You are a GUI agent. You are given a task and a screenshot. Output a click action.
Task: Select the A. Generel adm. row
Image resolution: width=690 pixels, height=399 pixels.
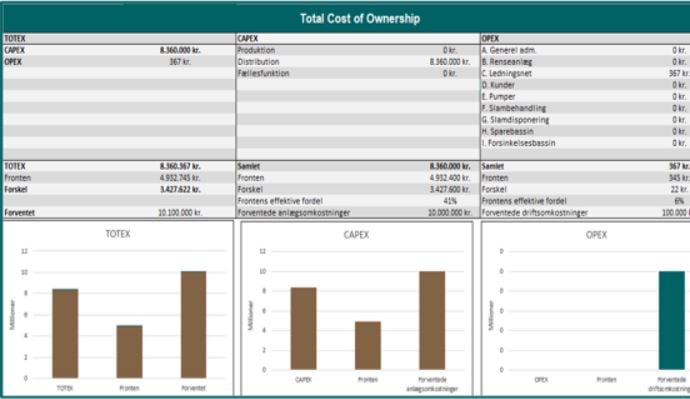click(x=585, y=50)
